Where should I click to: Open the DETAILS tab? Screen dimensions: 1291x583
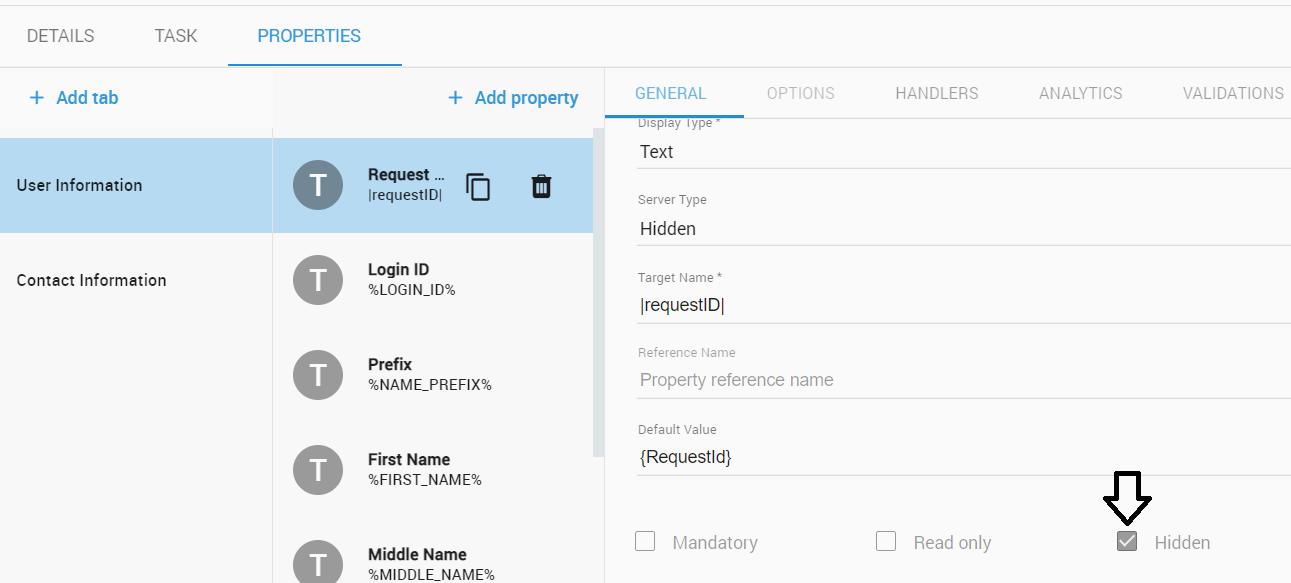coord(60,36)
